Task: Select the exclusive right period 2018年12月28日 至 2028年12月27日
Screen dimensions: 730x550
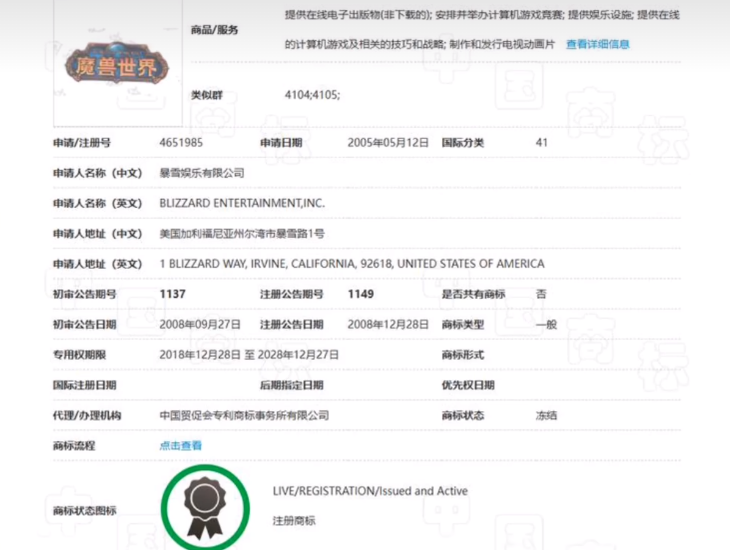Action: click(x=249, y=355)
